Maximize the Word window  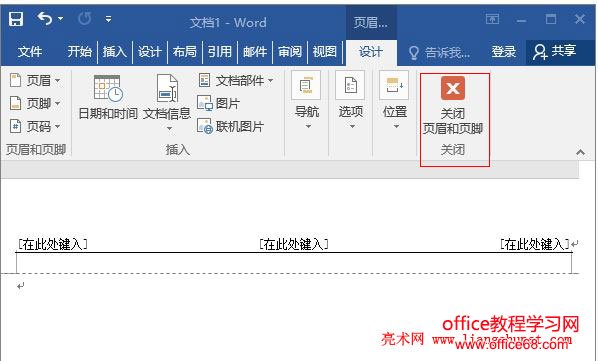551,19
